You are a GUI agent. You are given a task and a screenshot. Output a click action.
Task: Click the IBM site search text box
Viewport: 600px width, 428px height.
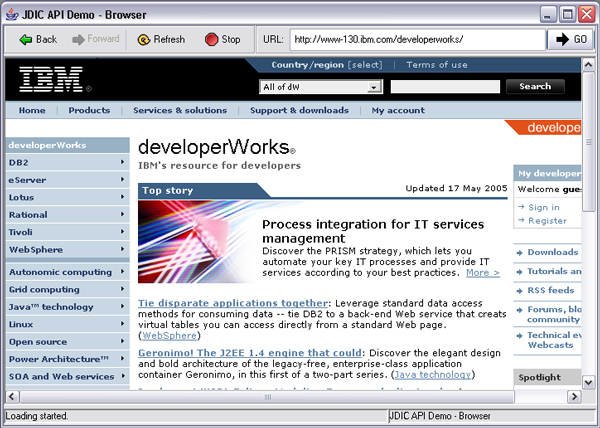tap(445, 86)
